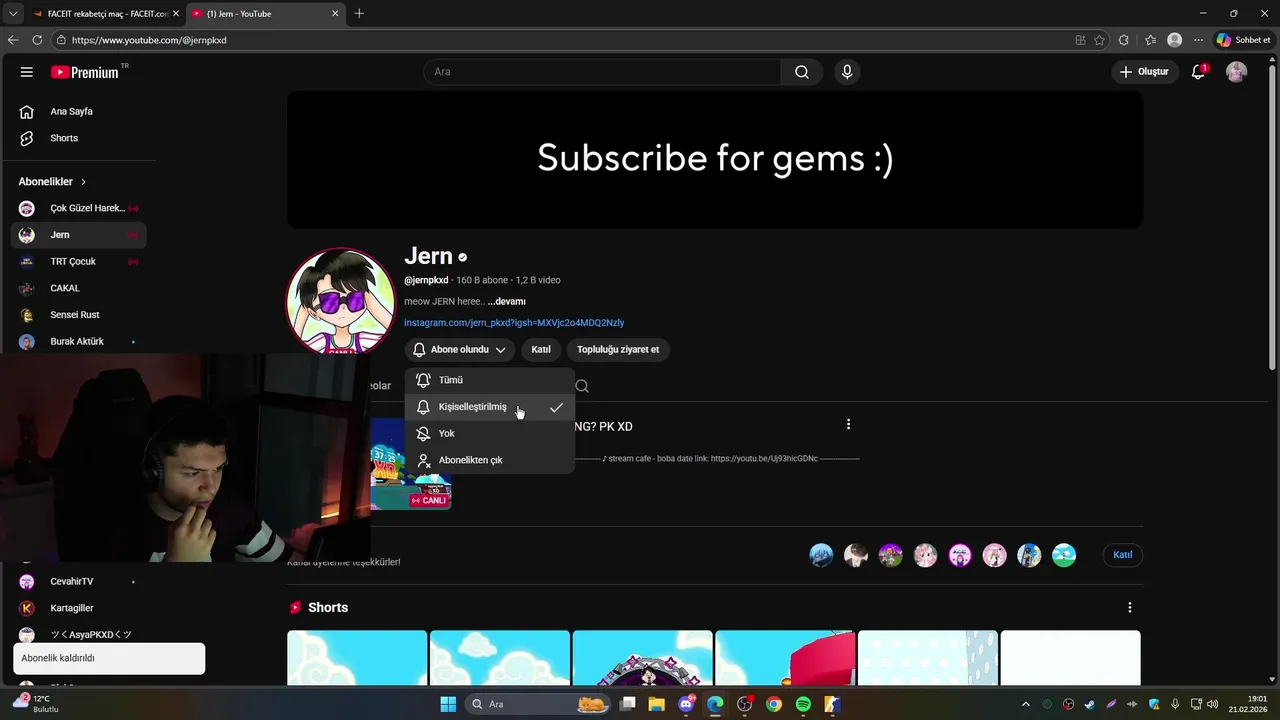Open the Steam tray icon
The width and height of the screenshot is (1280, 720).
(1090, 704)
